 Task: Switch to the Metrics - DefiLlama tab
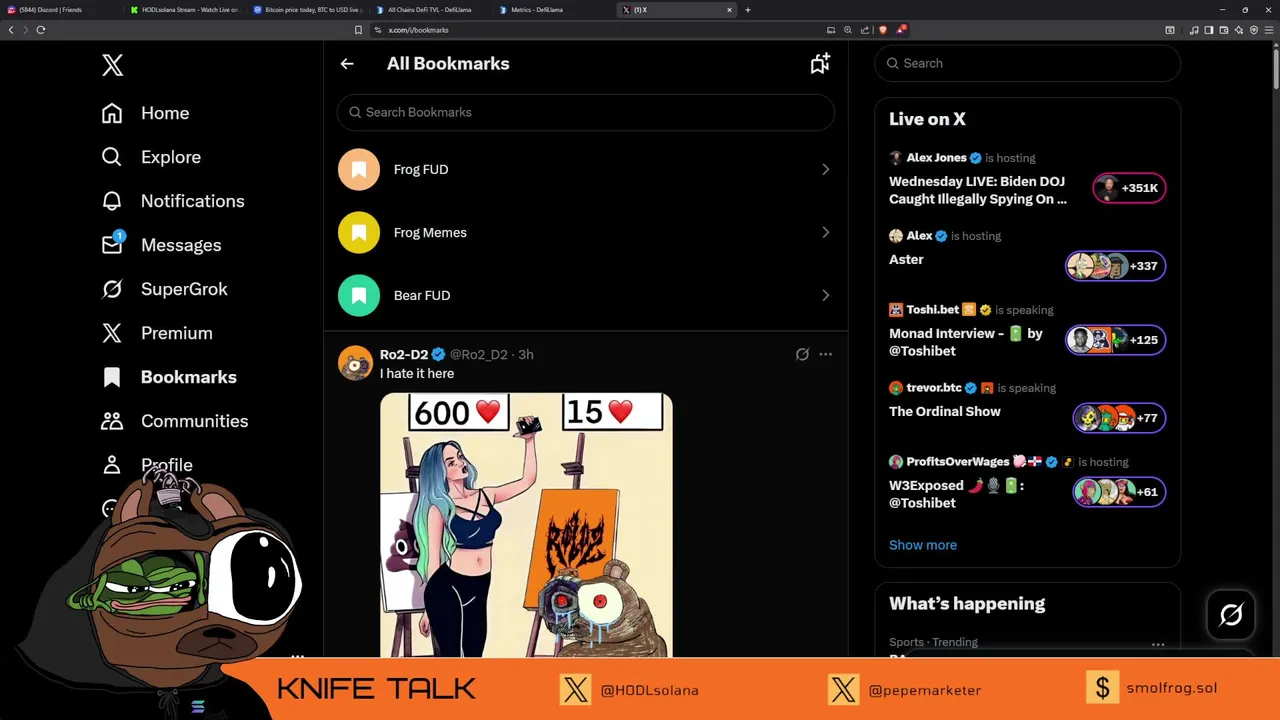click(554, 10)
